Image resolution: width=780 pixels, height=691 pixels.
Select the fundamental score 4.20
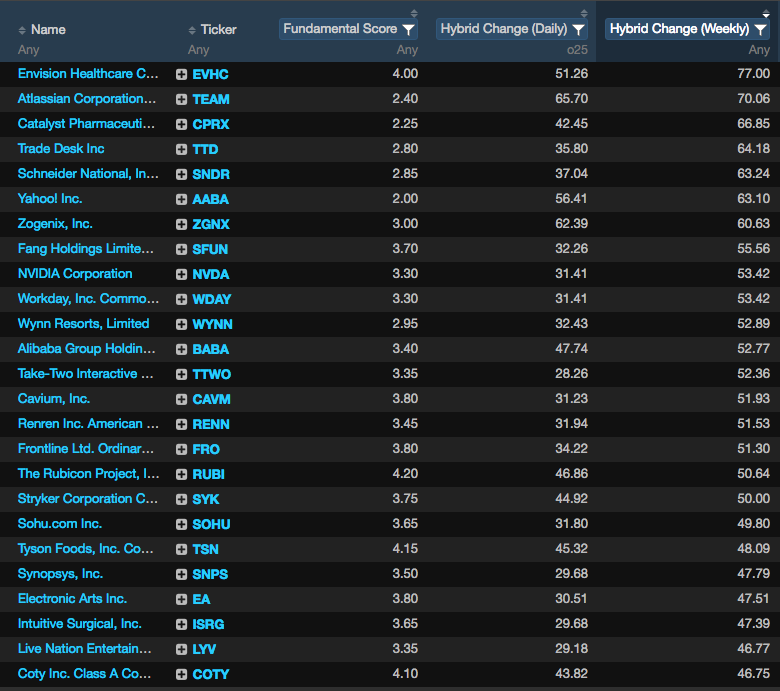point(405,474)
